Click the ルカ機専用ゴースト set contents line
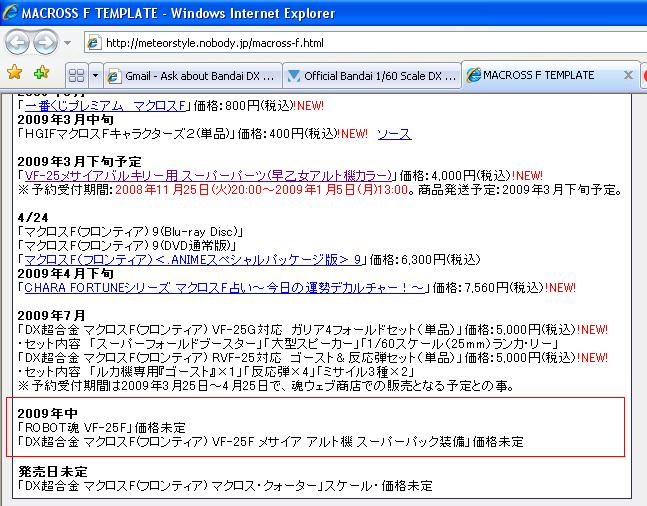The height and width of the screenshot is (506, 647). (216, 371)
